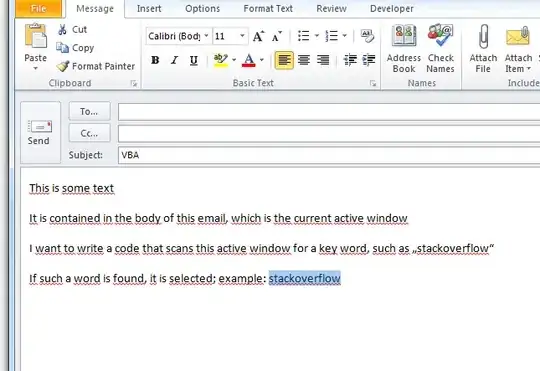Screen dimensions: 540x371
Task: Open the Calibri font name dropdown
Action: (x=206, y=36)
